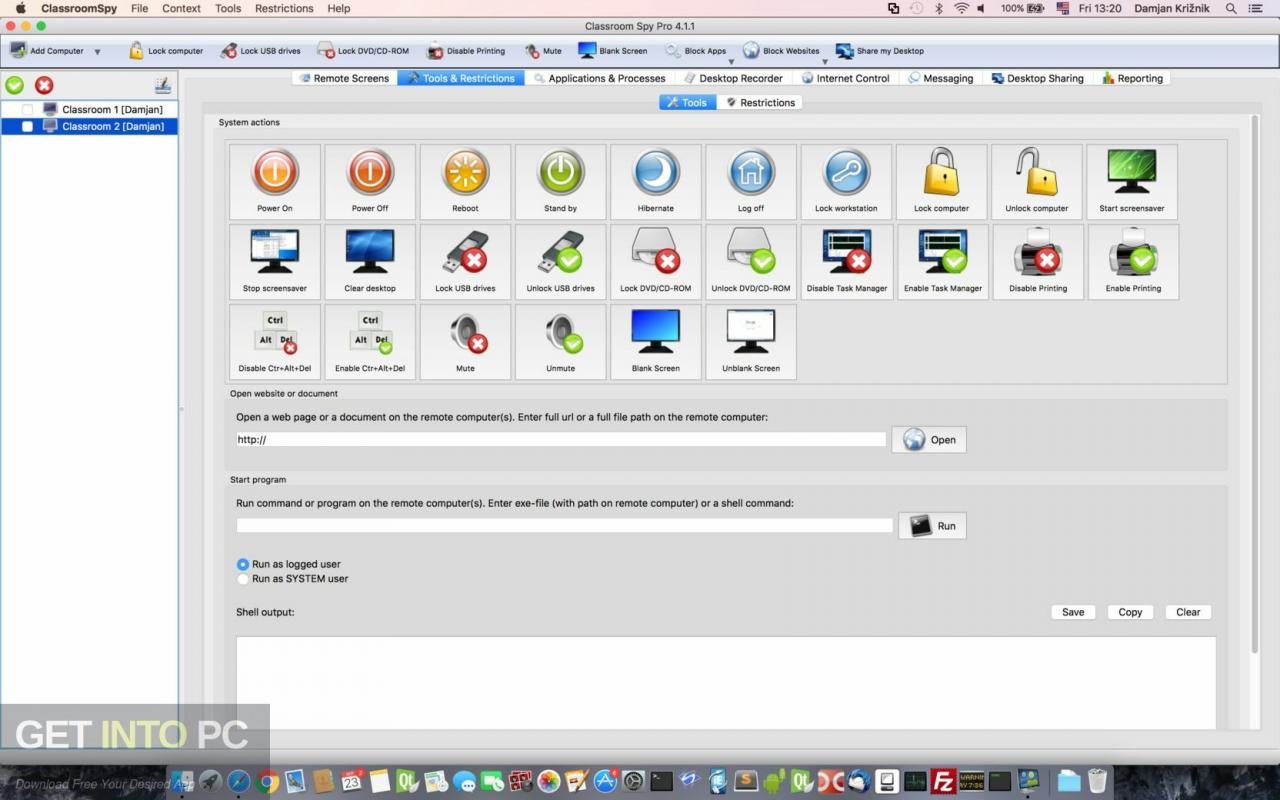The height and width of the screenshot is (800, 1280).
Task: Select Run as logged user radio
Action: pyautogui.click(x=243, y=565)
